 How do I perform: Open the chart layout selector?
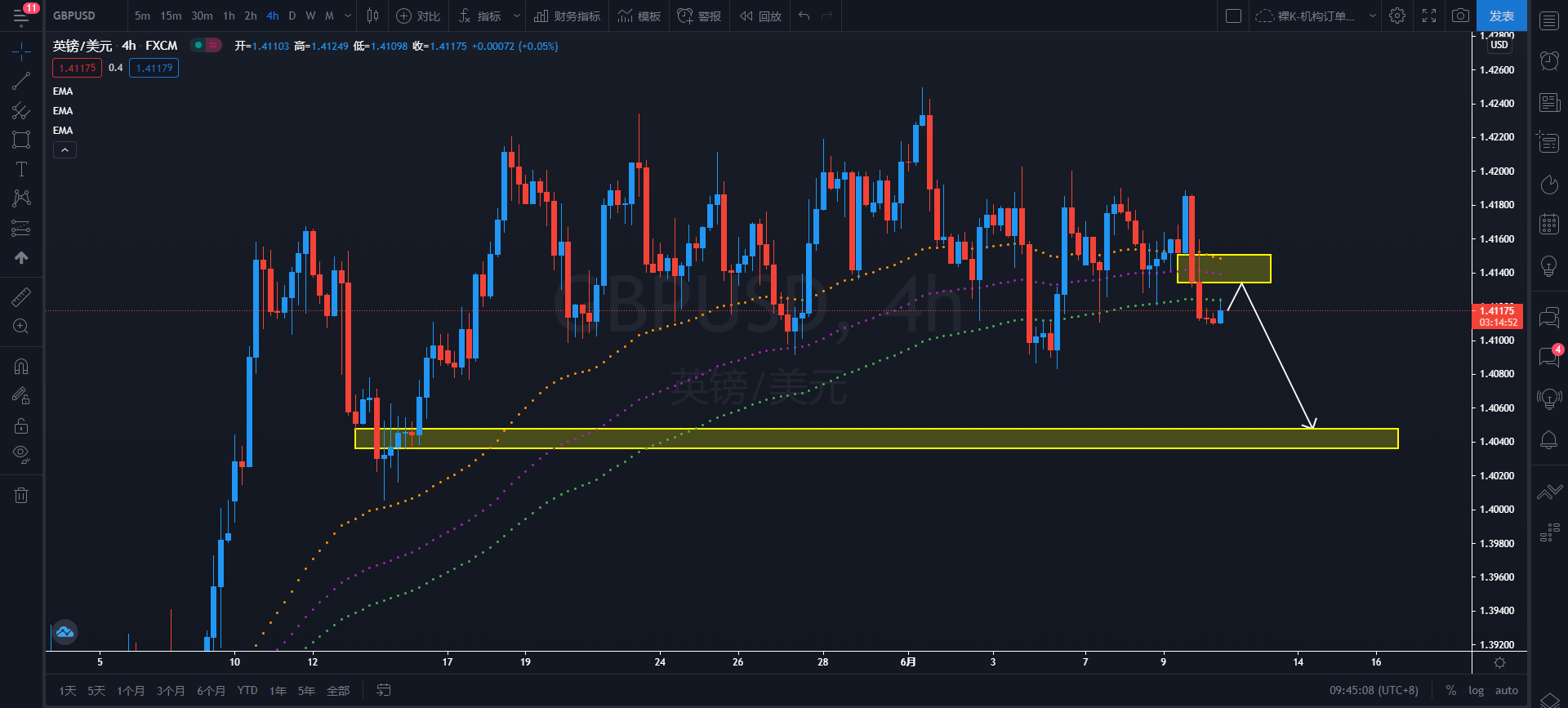point(1234,16)
